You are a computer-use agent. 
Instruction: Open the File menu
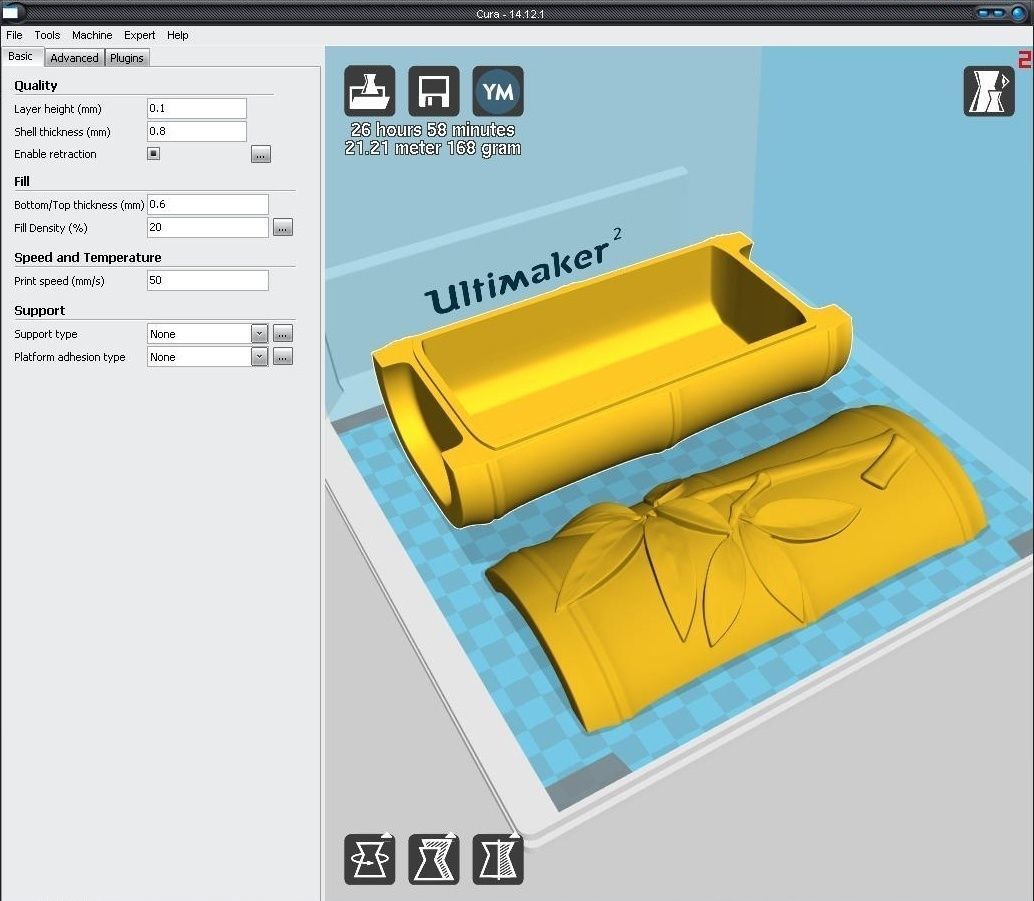pyautogui.click(x=14, y=35)
